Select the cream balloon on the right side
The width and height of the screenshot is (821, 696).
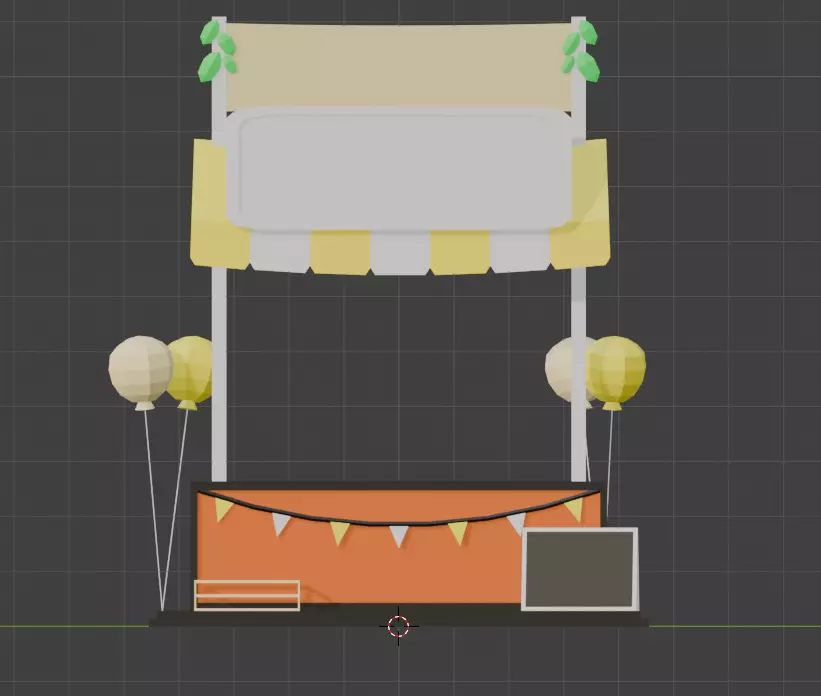click(x=563, y=372)
